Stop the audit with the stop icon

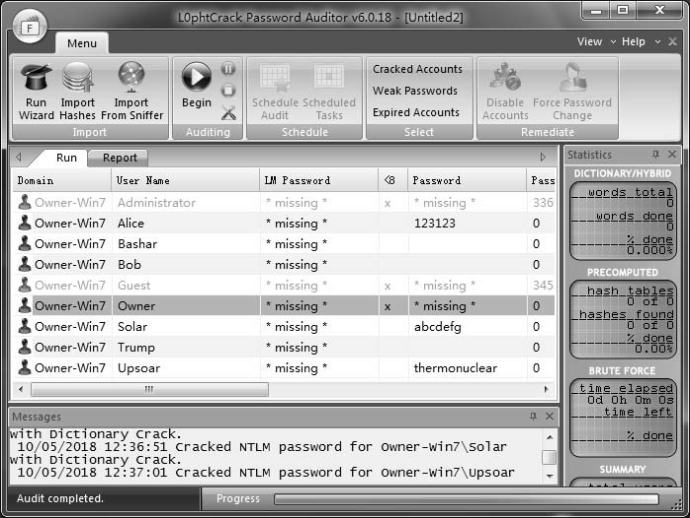pyautogui.click(x=228, y=91)
